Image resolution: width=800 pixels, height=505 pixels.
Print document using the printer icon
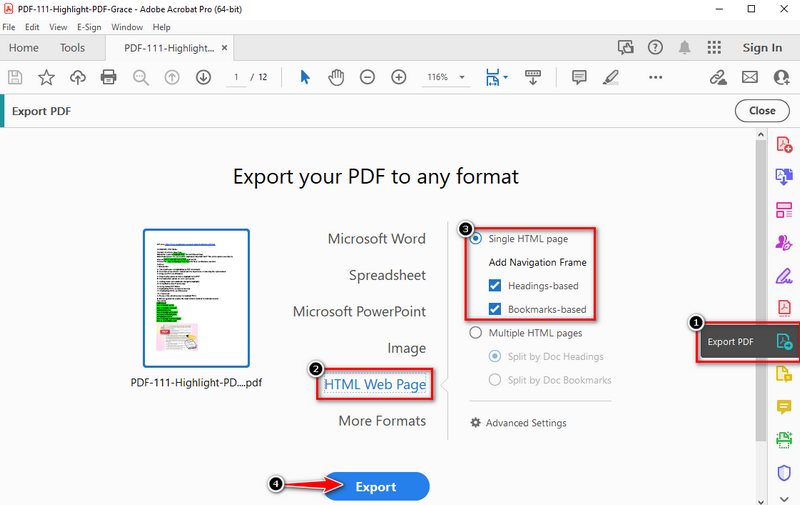tap(109, 77)
